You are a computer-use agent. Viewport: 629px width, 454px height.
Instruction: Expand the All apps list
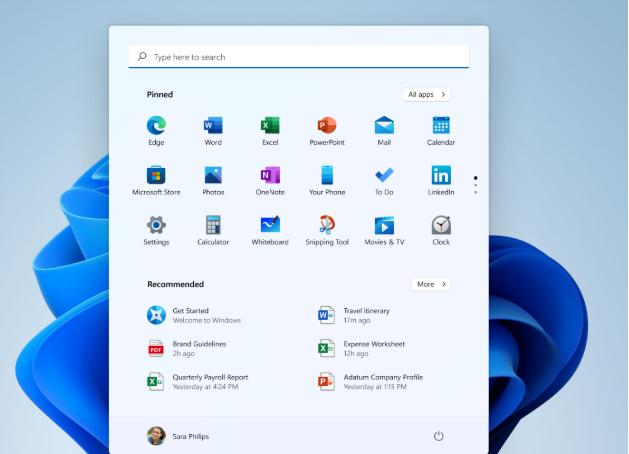click(426, 95)
